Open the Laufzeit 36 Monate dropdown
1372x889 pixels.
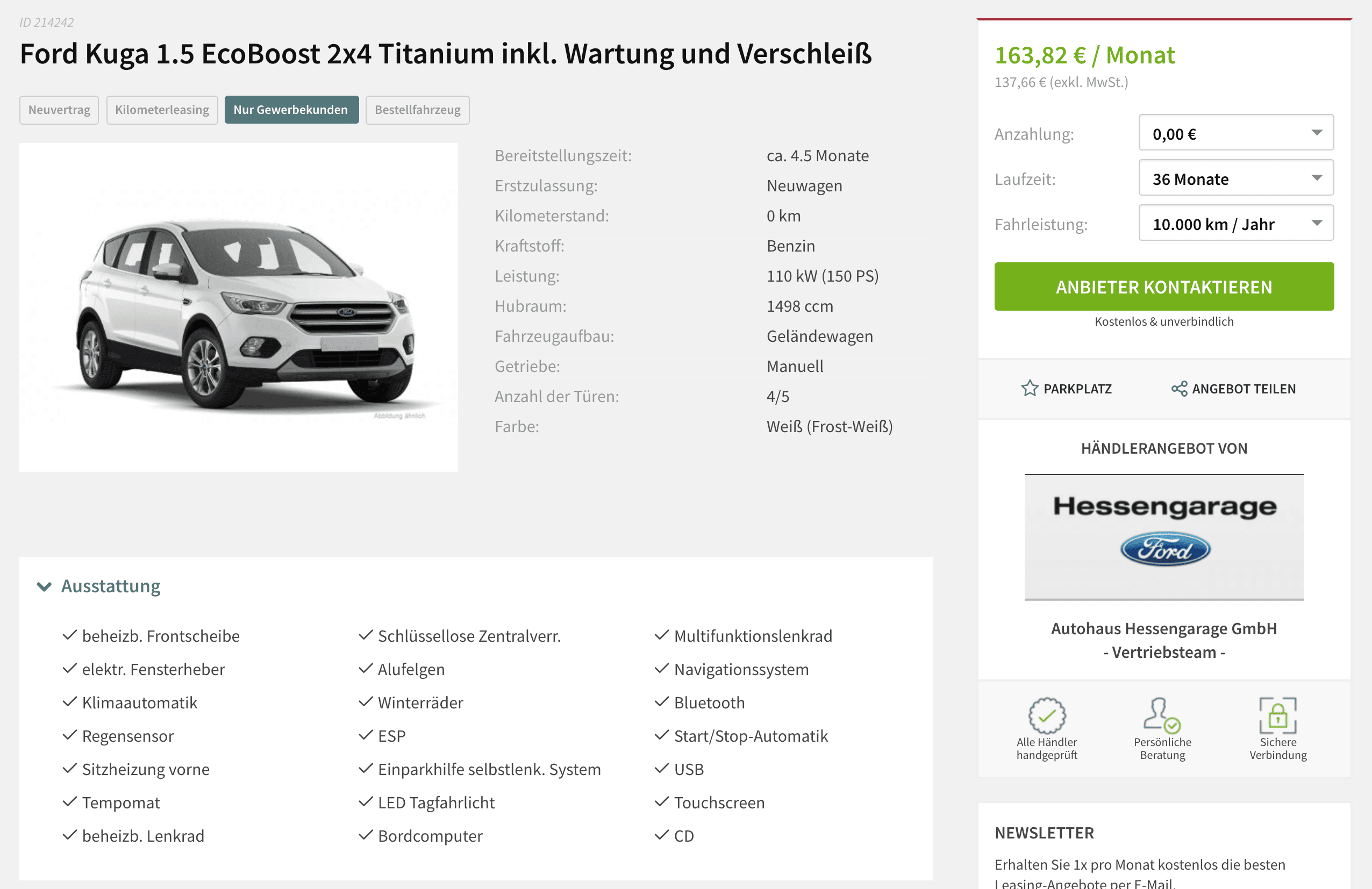(x=1236, y=178)
